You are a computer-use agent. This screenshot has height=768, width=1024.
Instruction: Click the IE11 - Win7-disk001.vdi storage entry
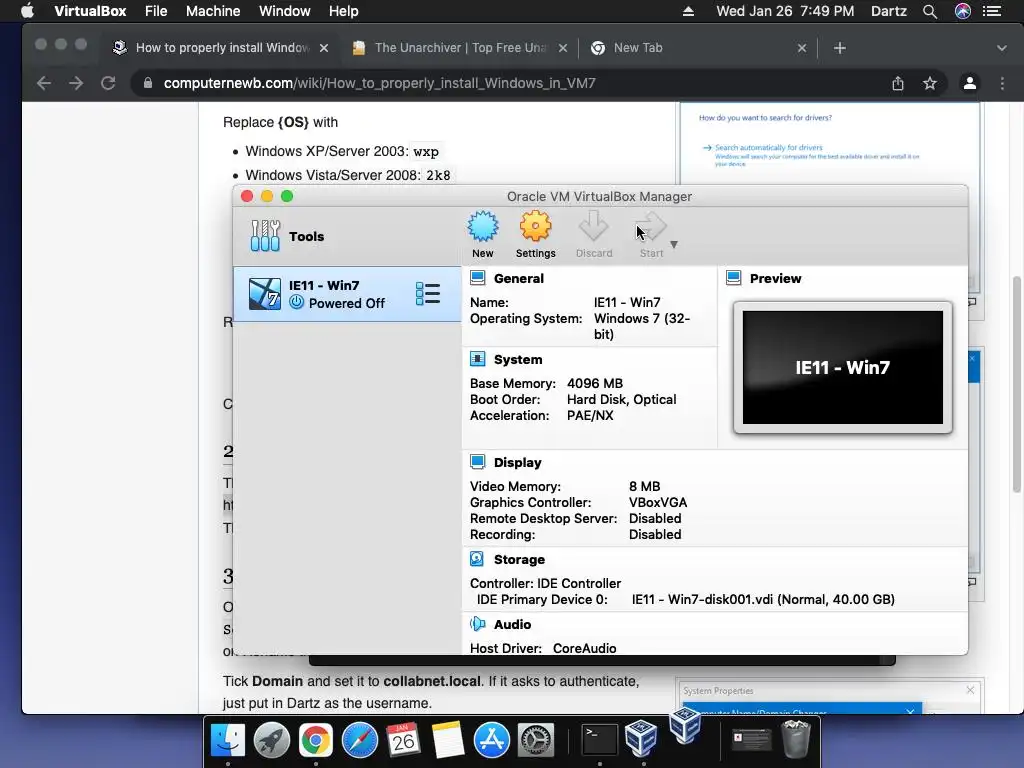[763, 600]
